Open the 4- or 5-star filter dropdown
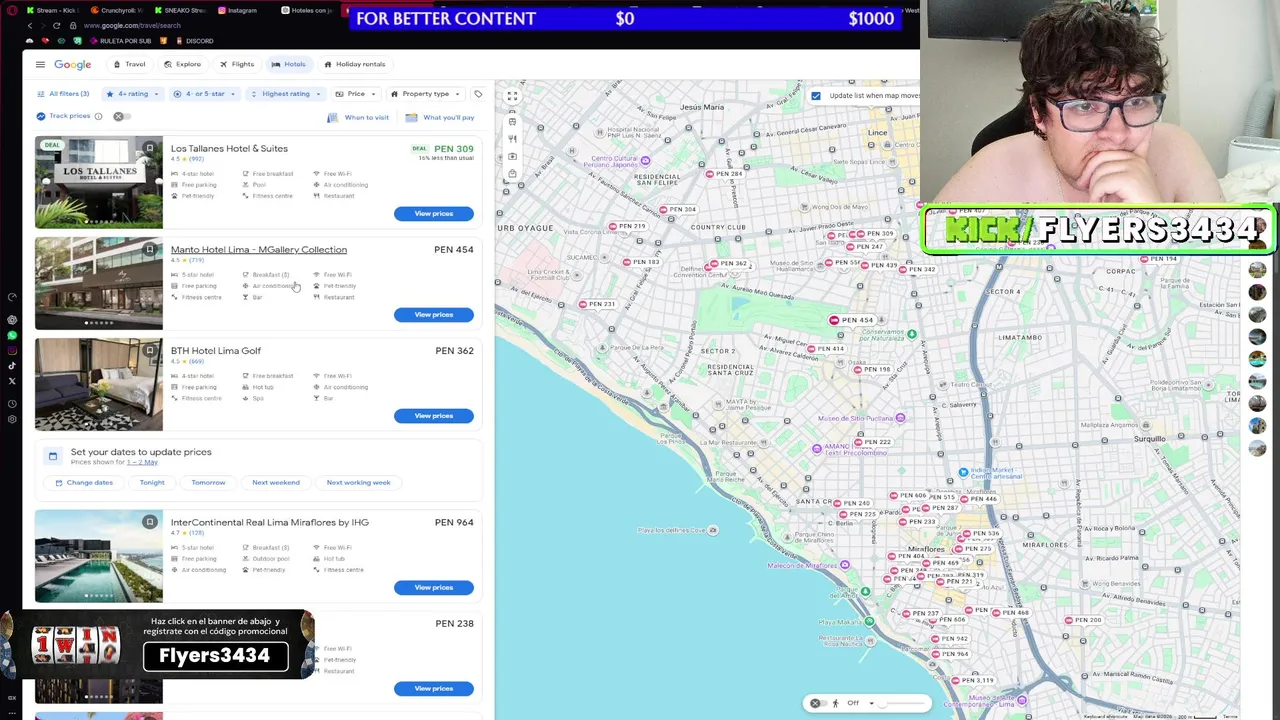 tap(204, 94)
